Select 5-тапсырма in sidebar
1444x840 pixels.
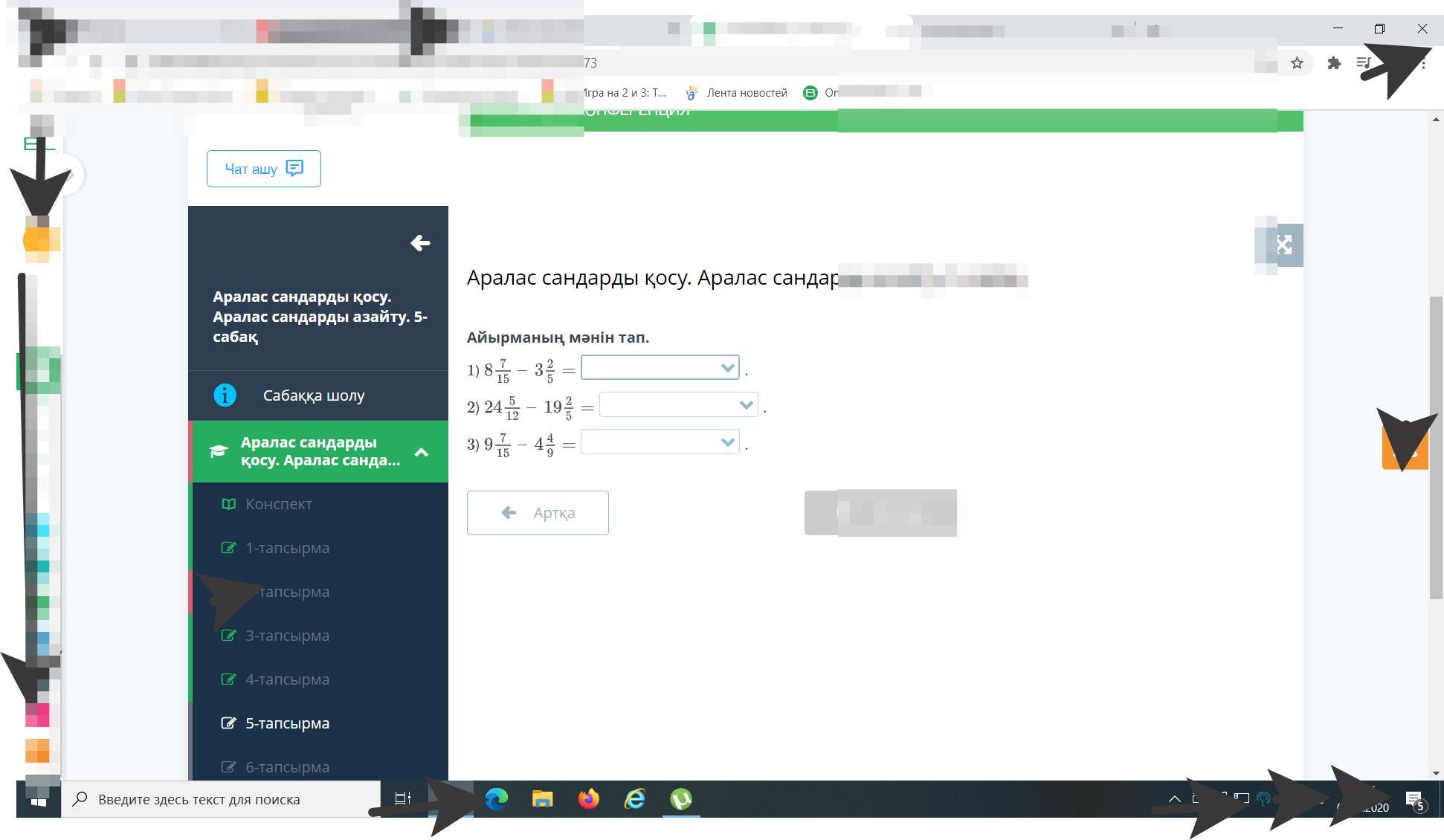pos(287,723)
